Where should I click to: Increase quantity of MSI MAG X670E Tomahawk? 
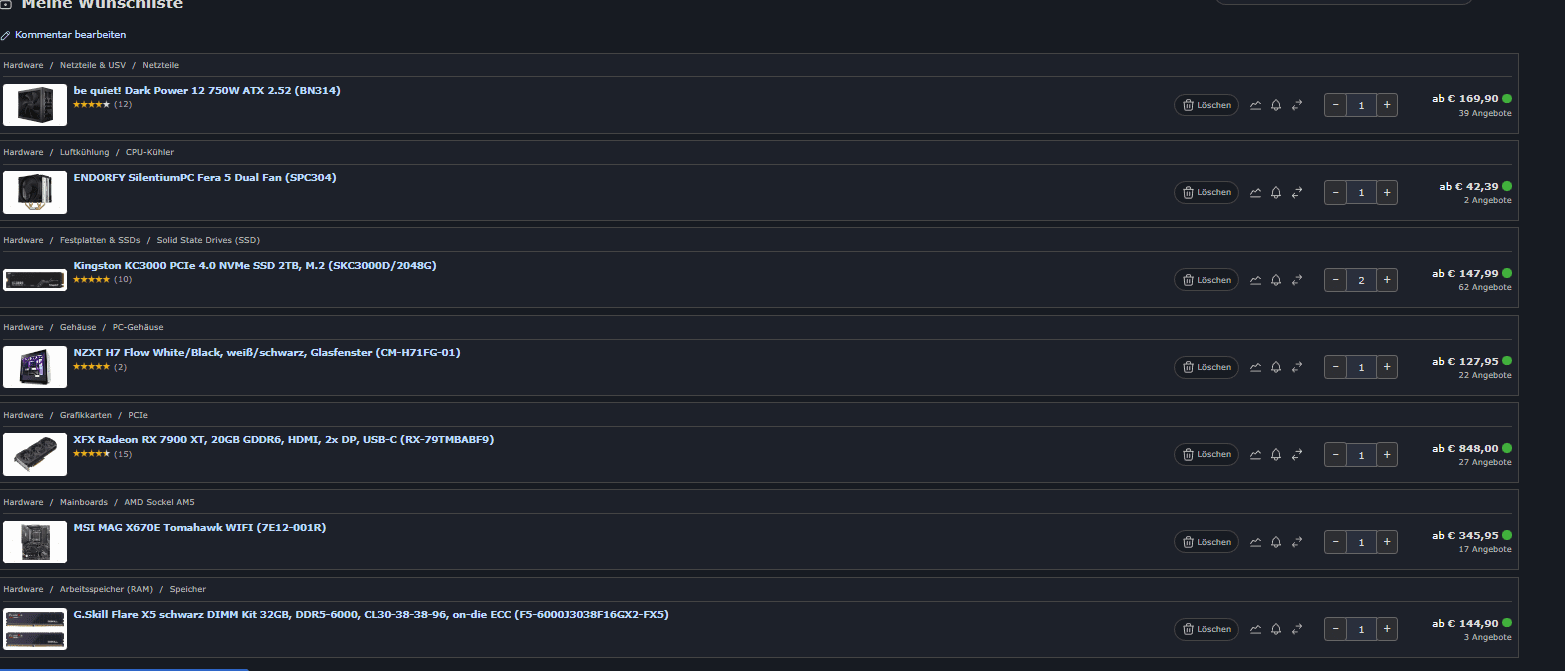pos(1386,542)
